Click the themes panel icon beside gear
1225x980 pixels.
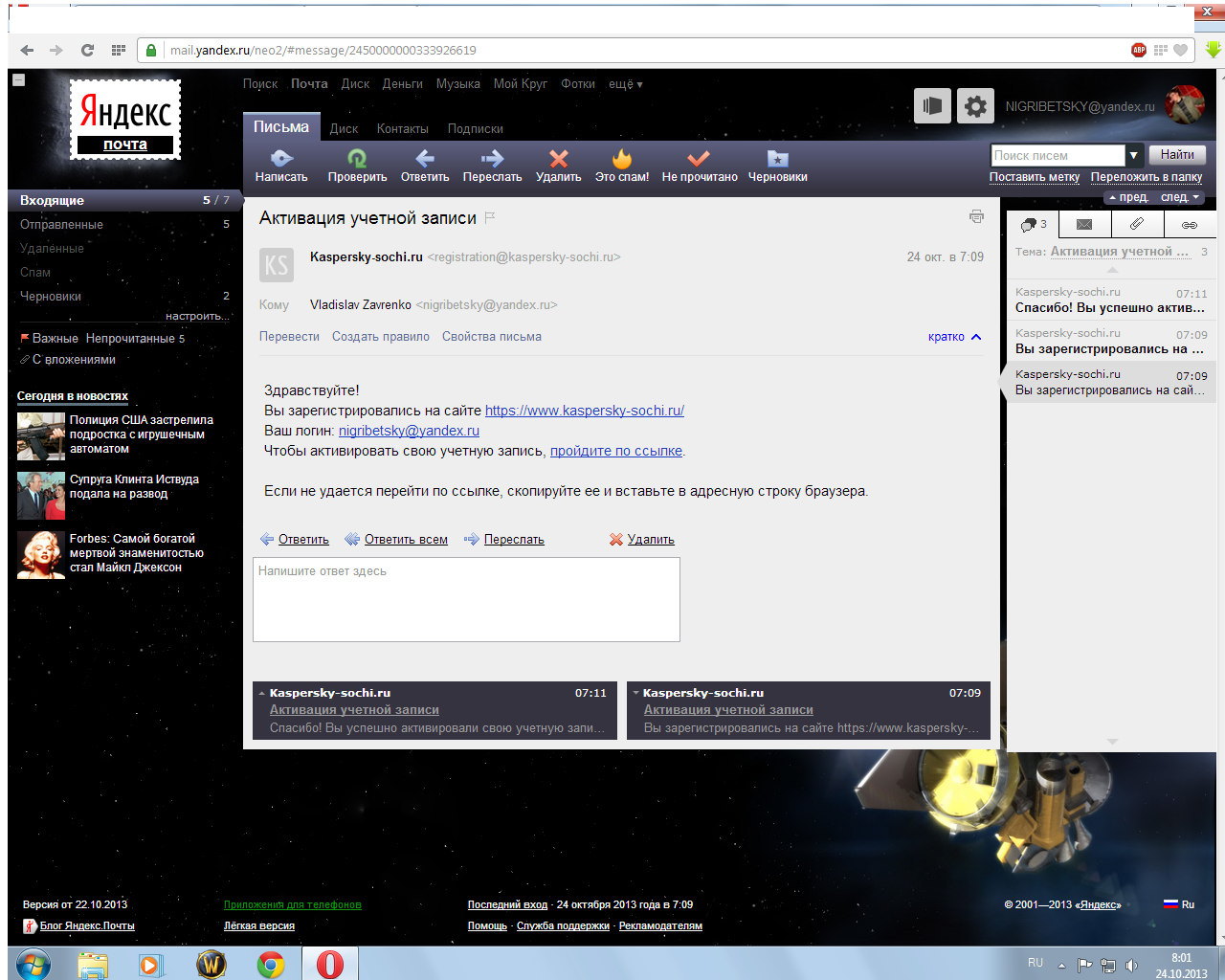click(x=932, y=106)
